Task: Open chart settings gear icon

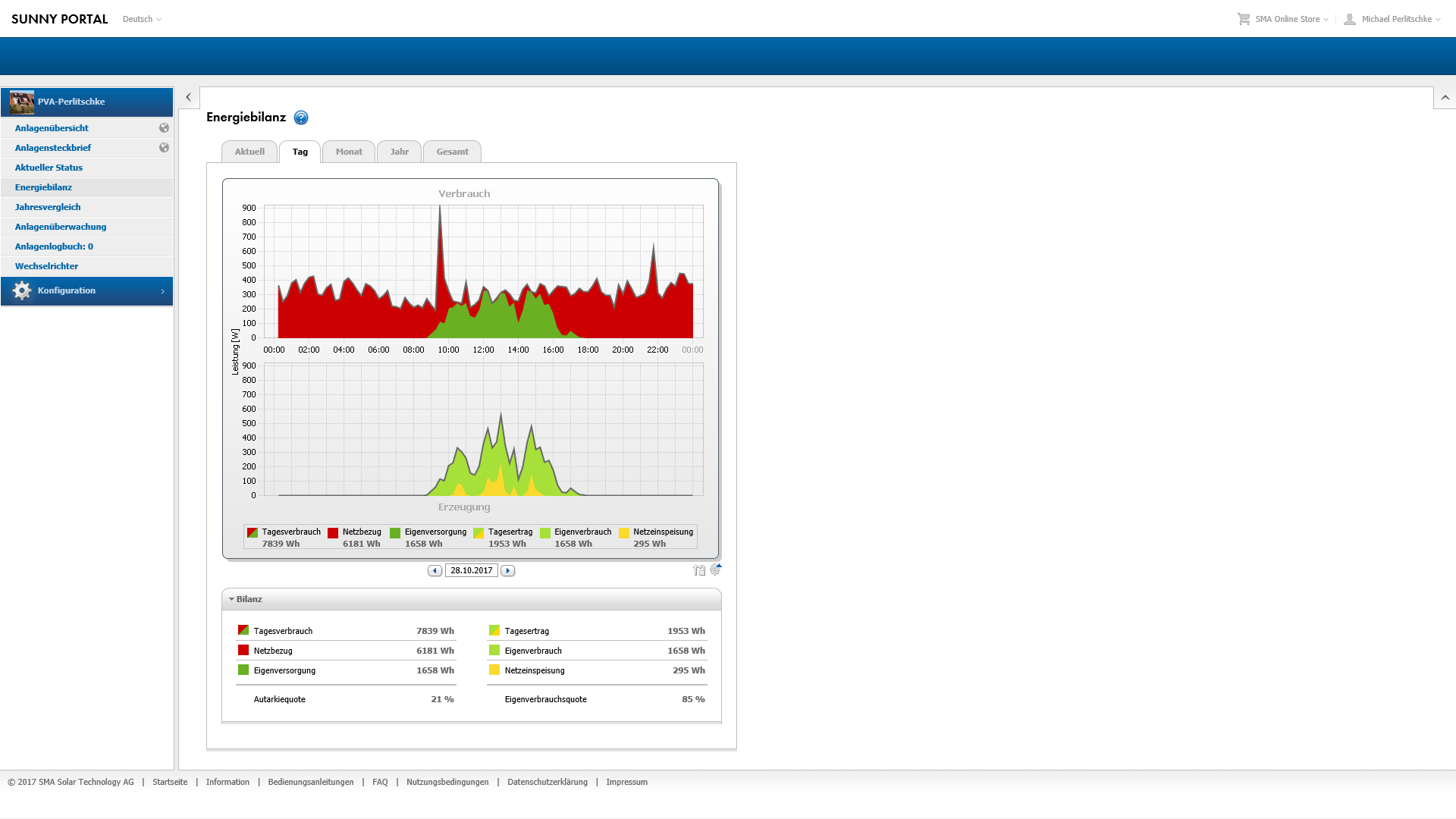Action: (715, 570)
